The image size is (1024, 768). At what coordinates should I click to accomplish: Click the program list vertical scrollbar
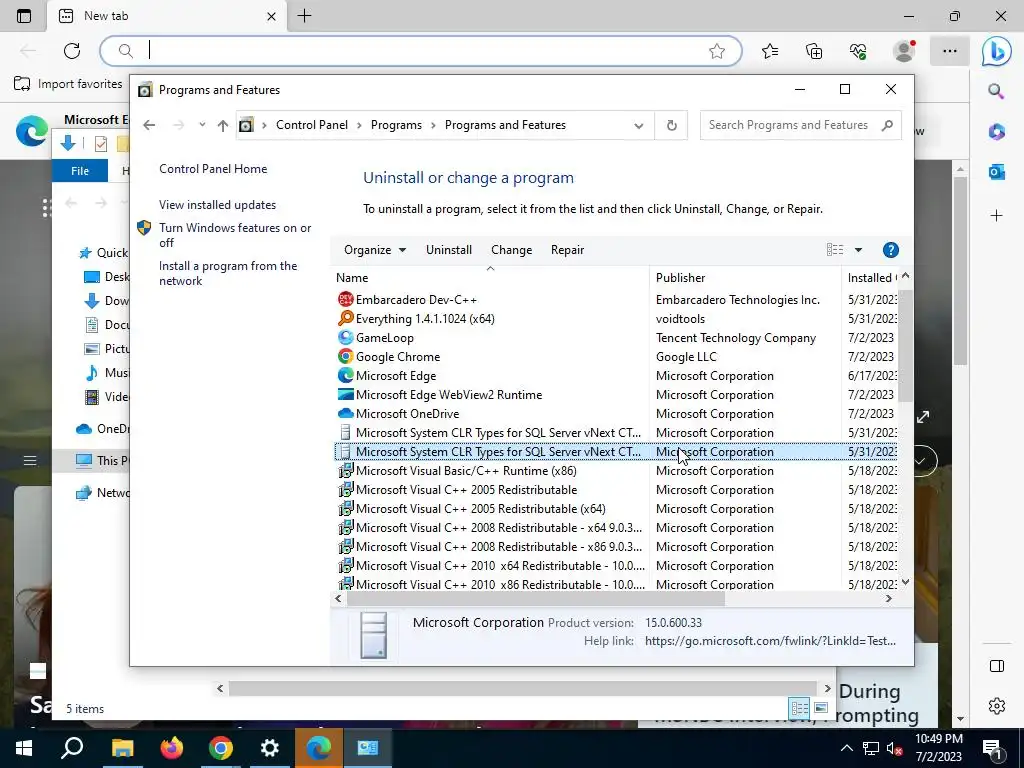click(x=905, y=346)
